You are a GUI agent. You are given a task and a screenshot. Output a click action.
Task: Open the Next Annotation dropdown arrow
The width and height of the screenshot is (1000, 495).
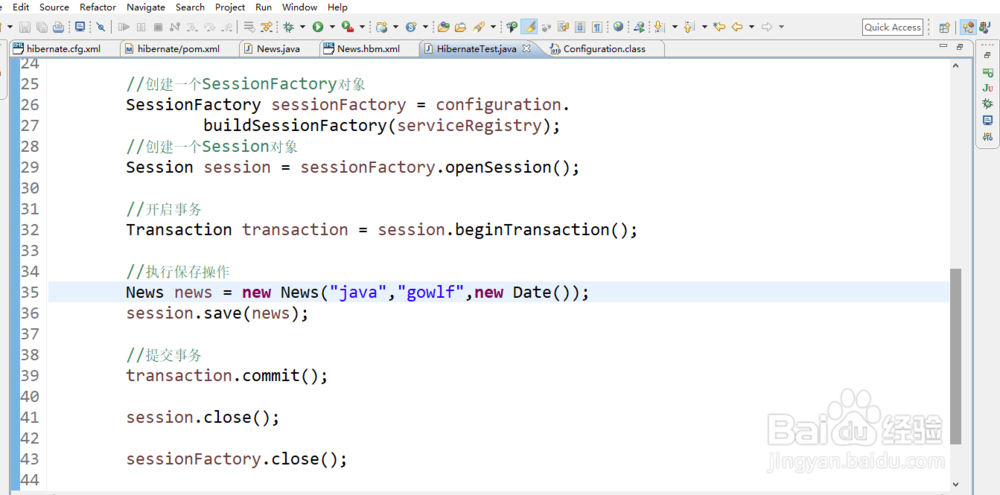tap(675, 27)
